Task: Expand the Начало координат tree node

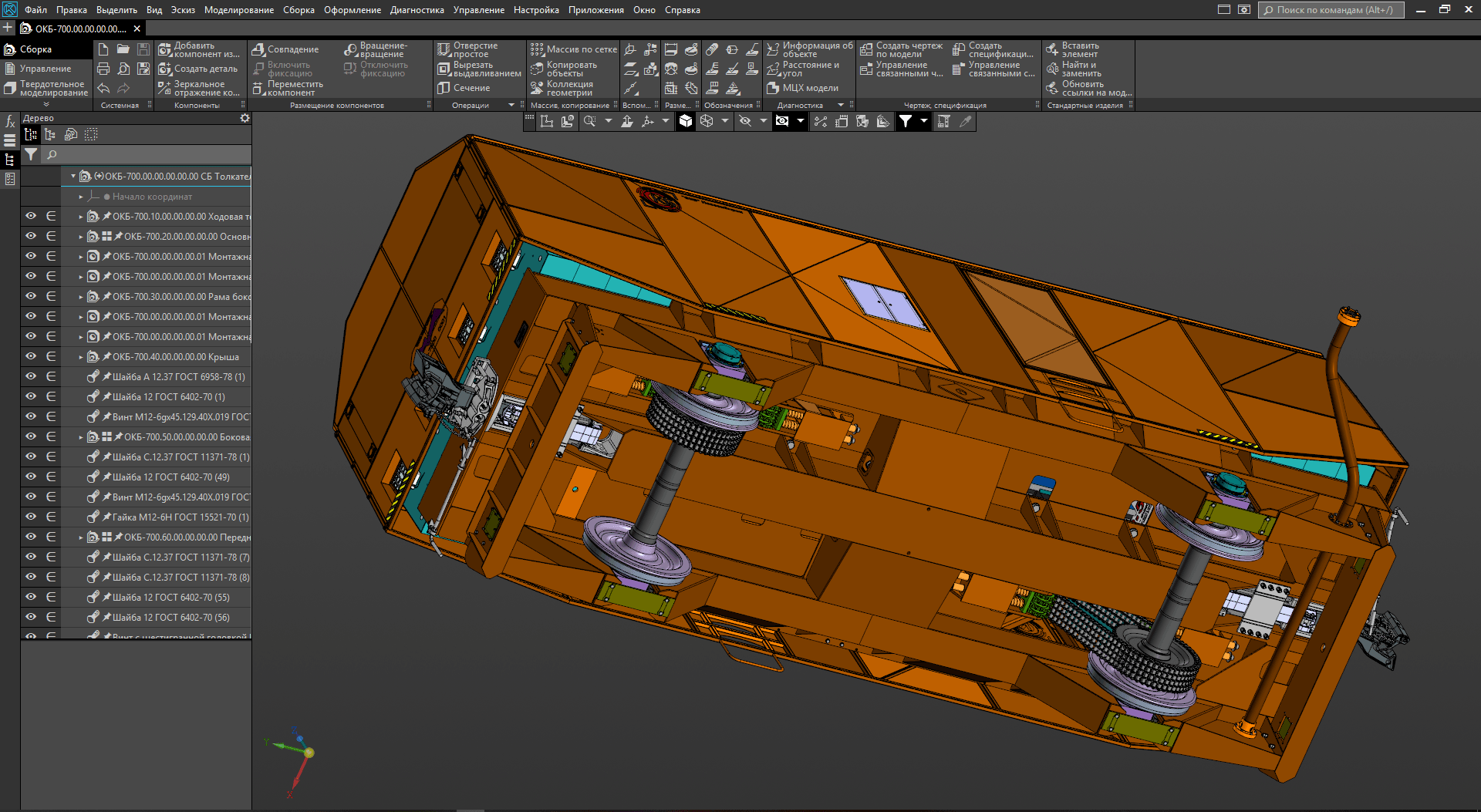Action: [81, 197]
